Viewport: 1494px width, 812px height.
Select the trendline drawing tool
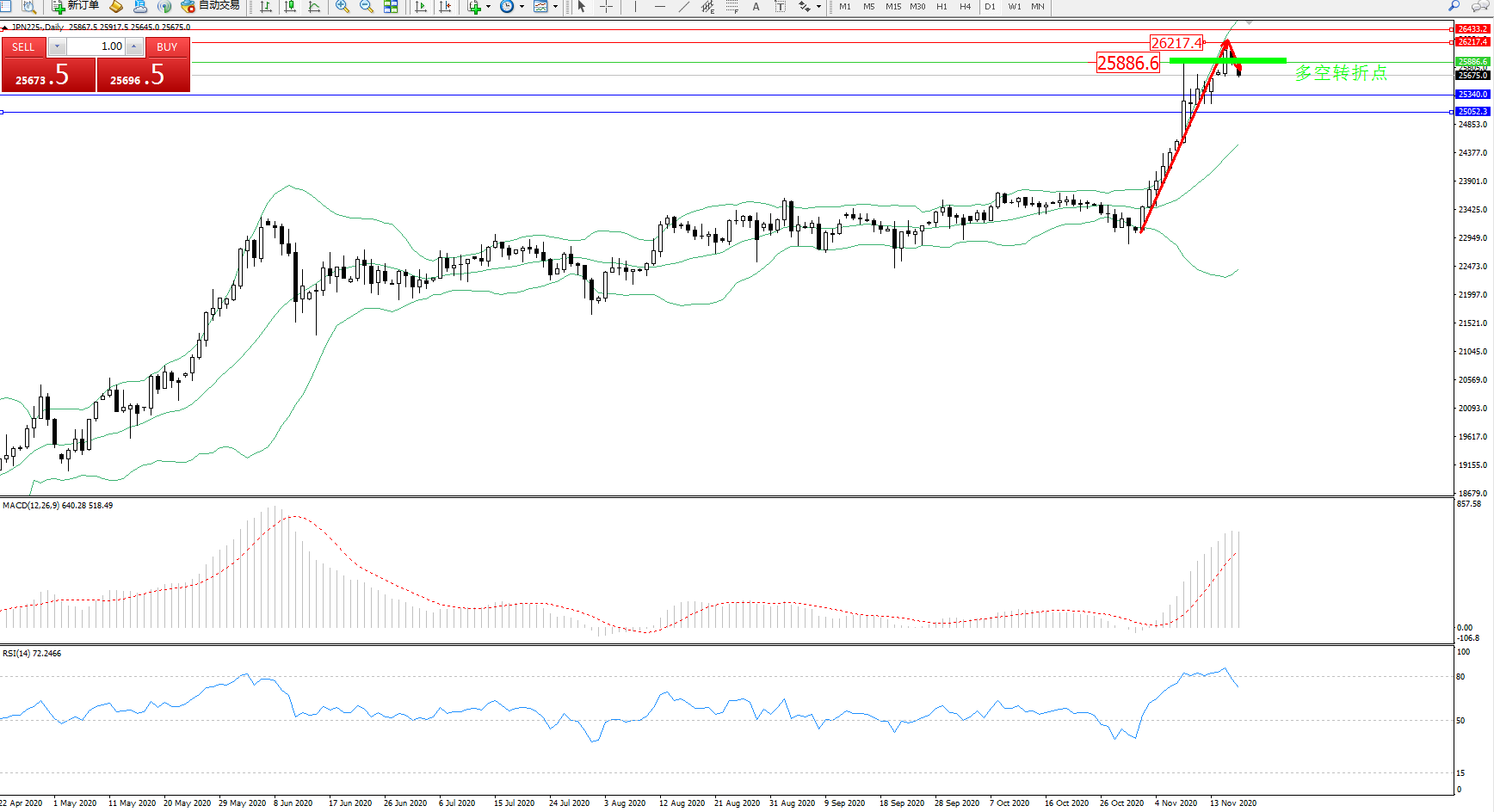pyautogui.click(x=684, y=7)
